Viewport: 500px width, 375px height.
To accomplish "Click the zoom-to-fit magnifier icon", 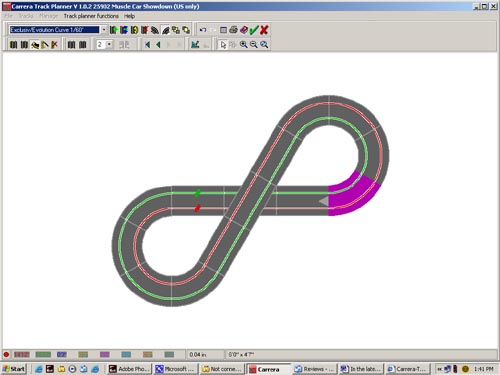I will click(x=264, y=44).
